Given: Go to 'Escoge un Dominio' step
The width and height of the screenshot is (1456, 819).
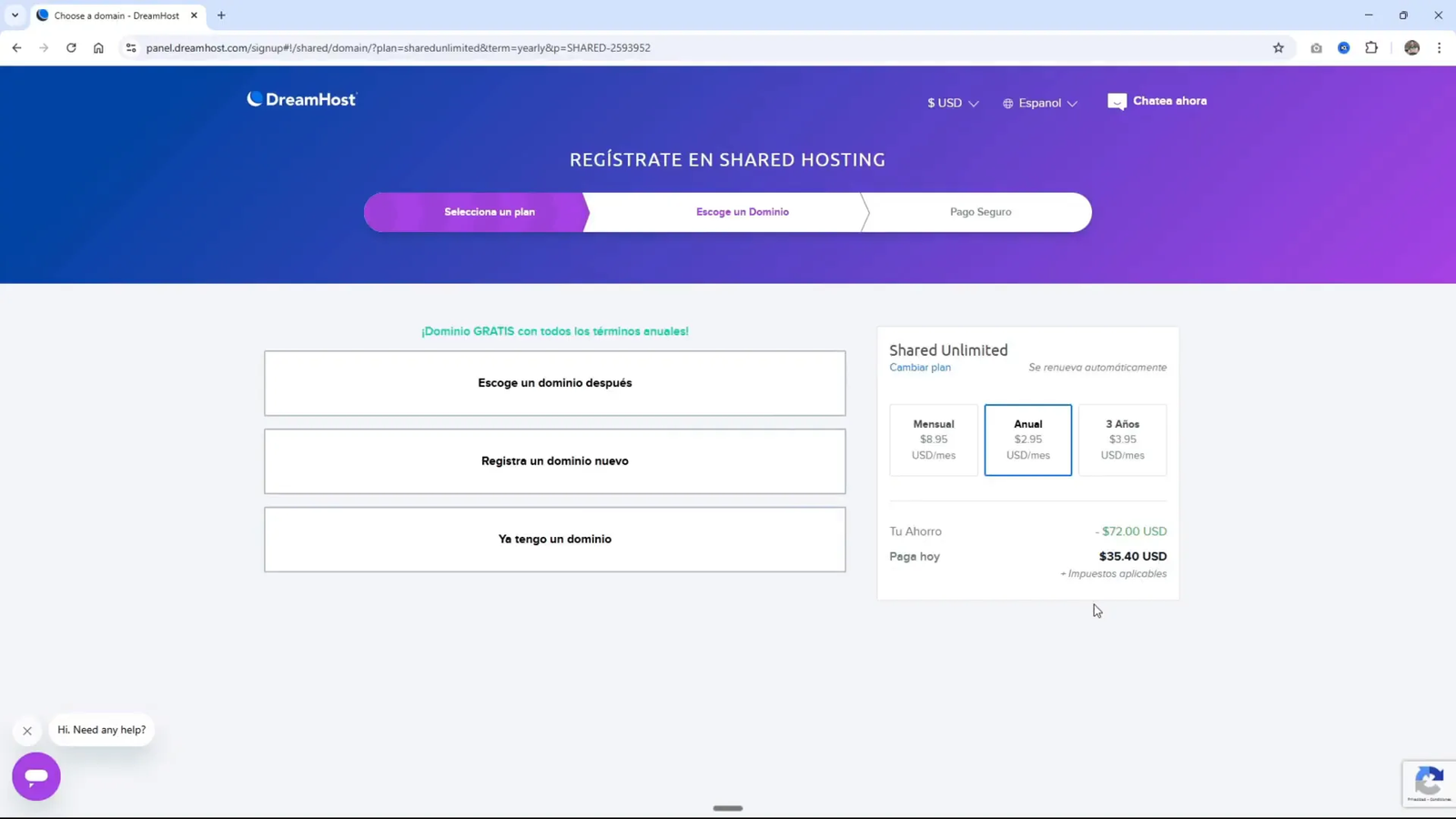Looking at the screenshot, I should (x=743, y=212).
